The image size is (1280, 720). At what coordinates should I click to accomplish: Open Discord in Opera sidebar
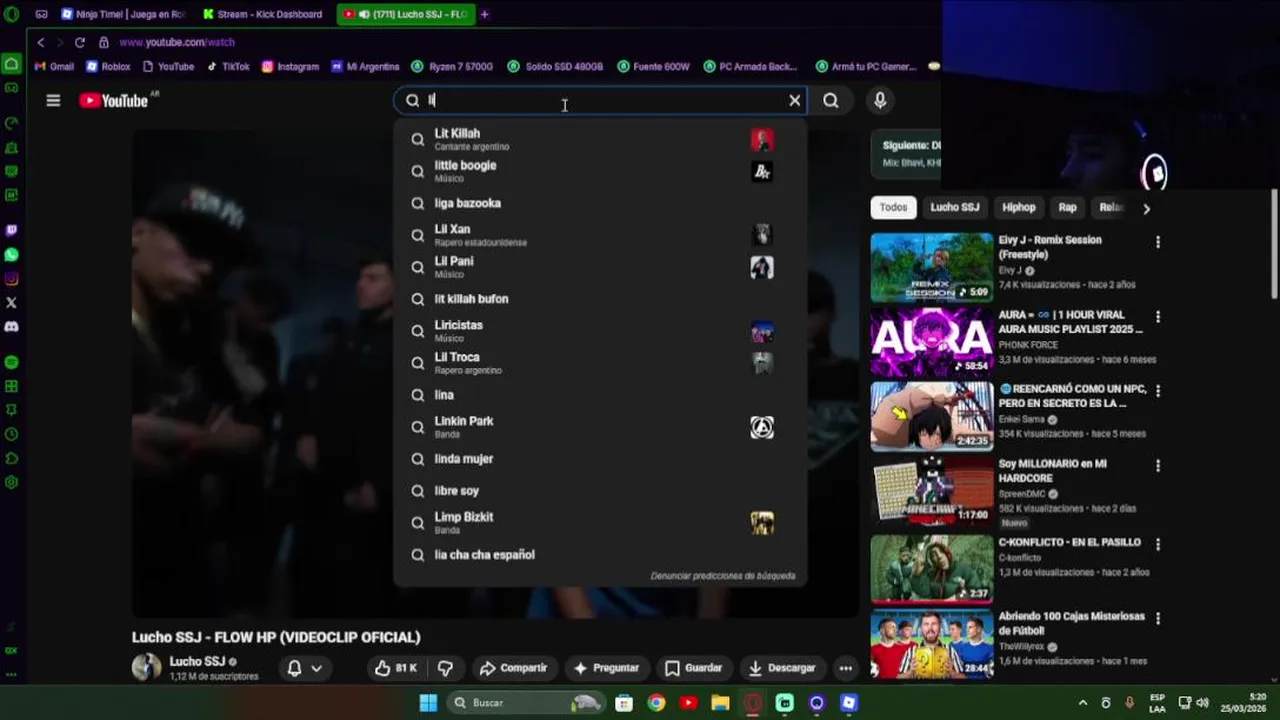pos(11,327)
